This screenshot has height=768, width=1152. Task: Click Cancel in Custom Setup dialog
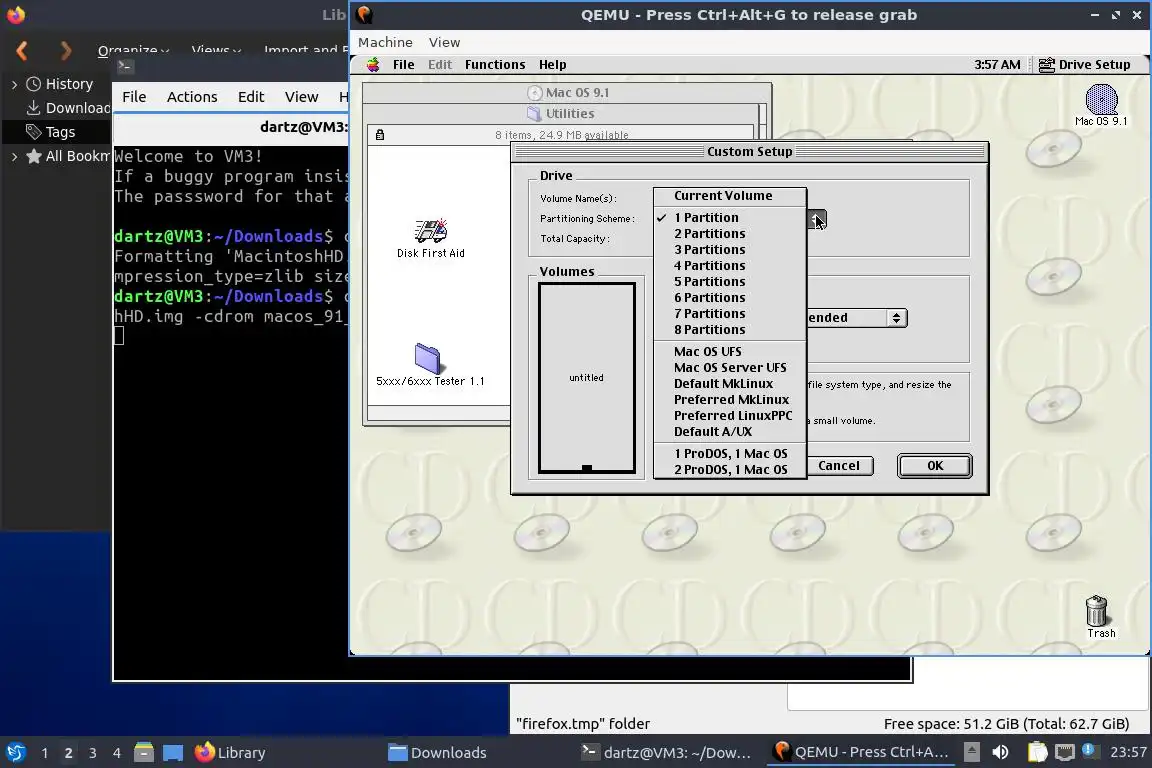(x=839, y=466)
